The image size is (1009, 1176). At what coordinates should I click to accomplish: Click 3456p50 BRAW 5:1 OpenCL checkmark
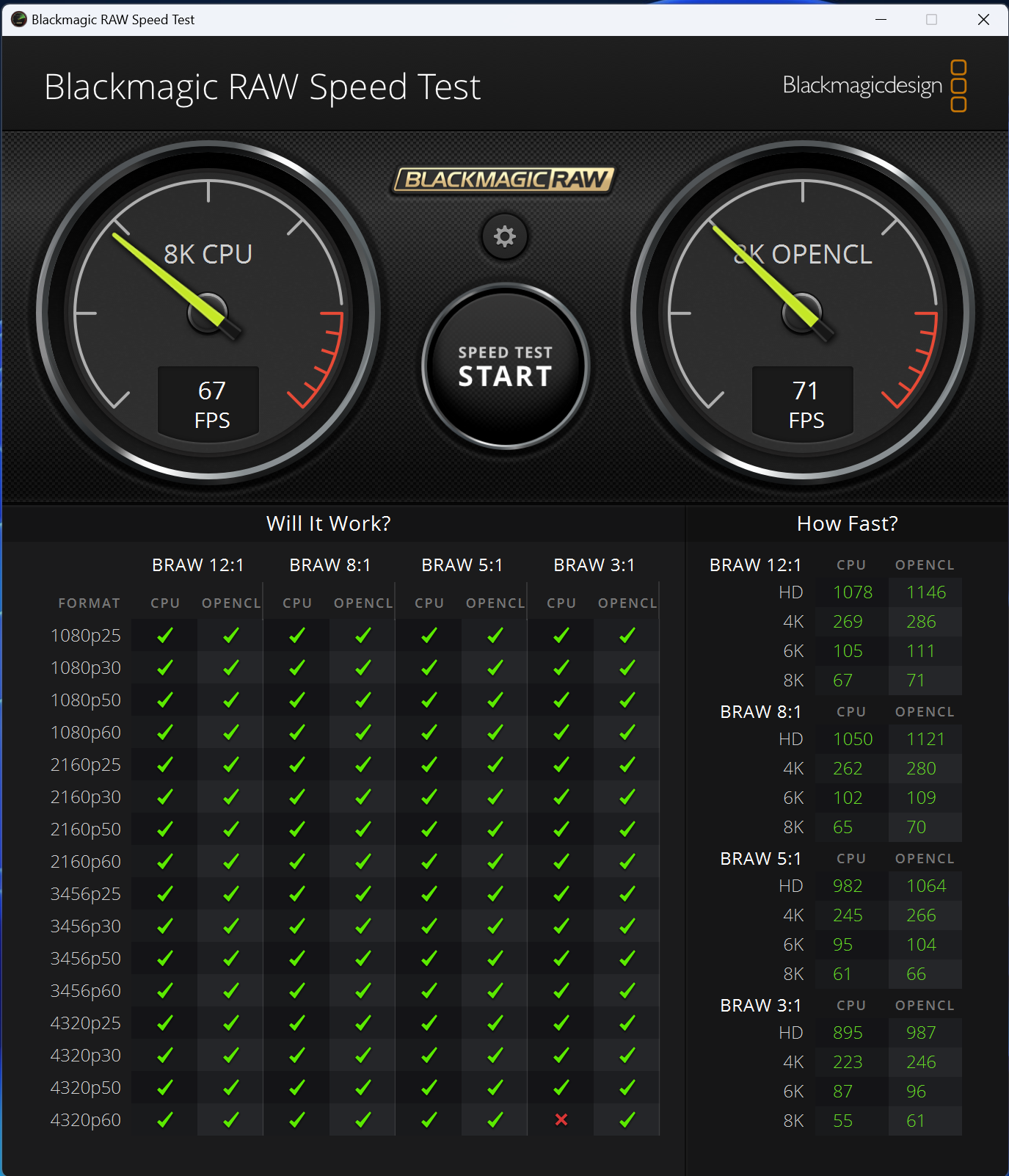tap(495, 958)
